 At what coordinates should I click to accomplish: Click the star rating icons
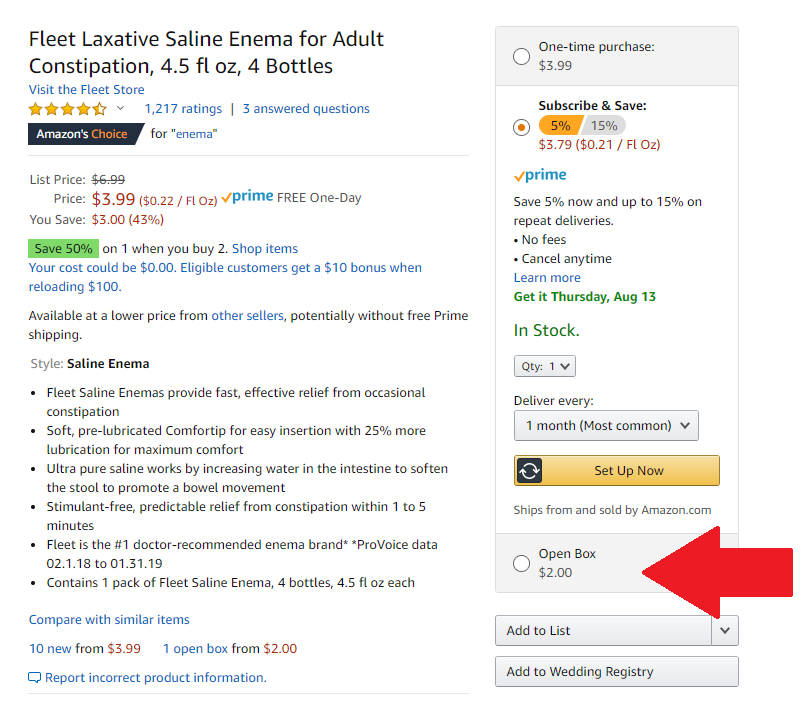coord(67,109)
